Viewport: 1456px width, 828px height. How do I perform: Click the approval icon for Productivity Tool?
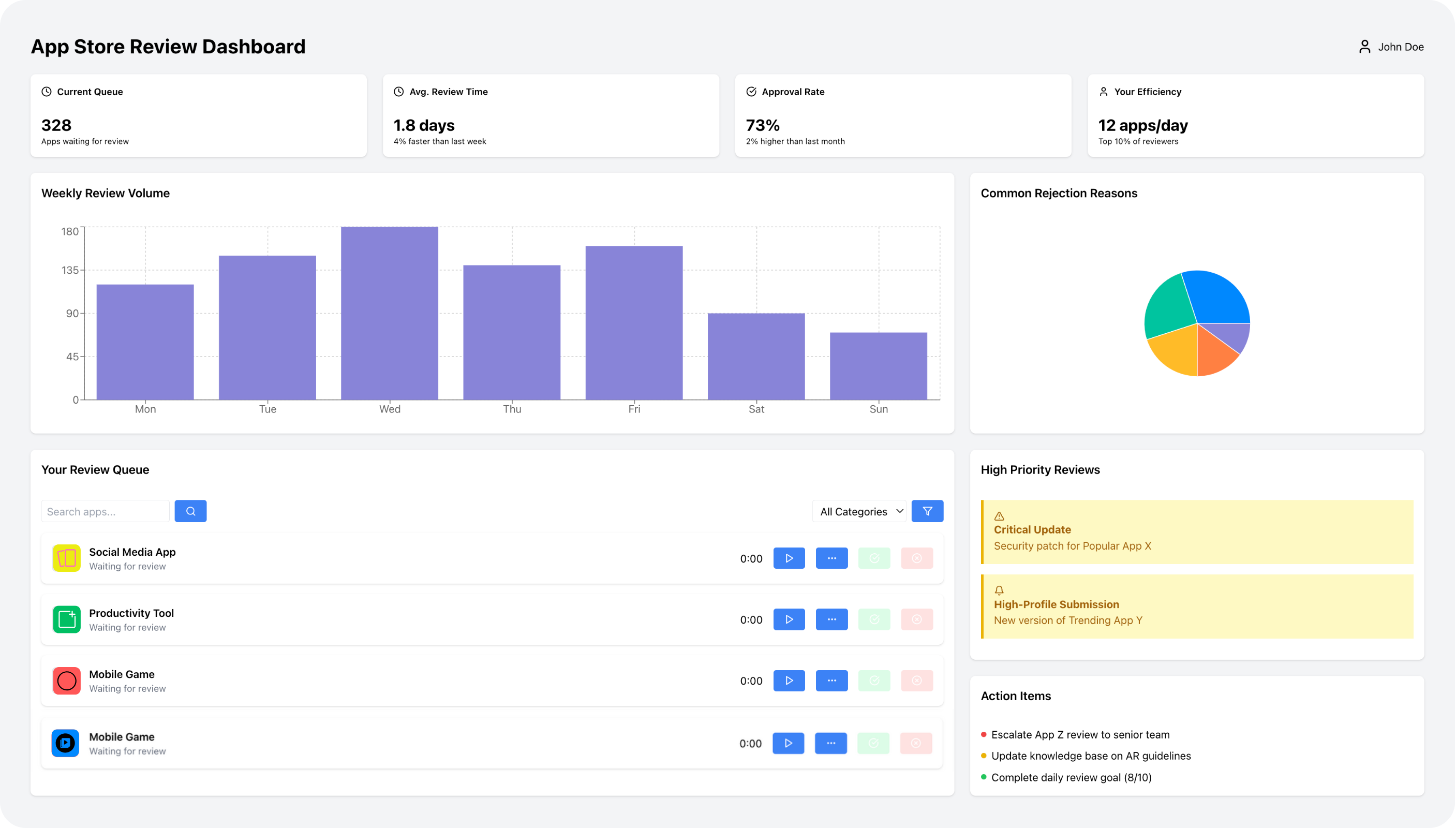[x=874, y=619]
